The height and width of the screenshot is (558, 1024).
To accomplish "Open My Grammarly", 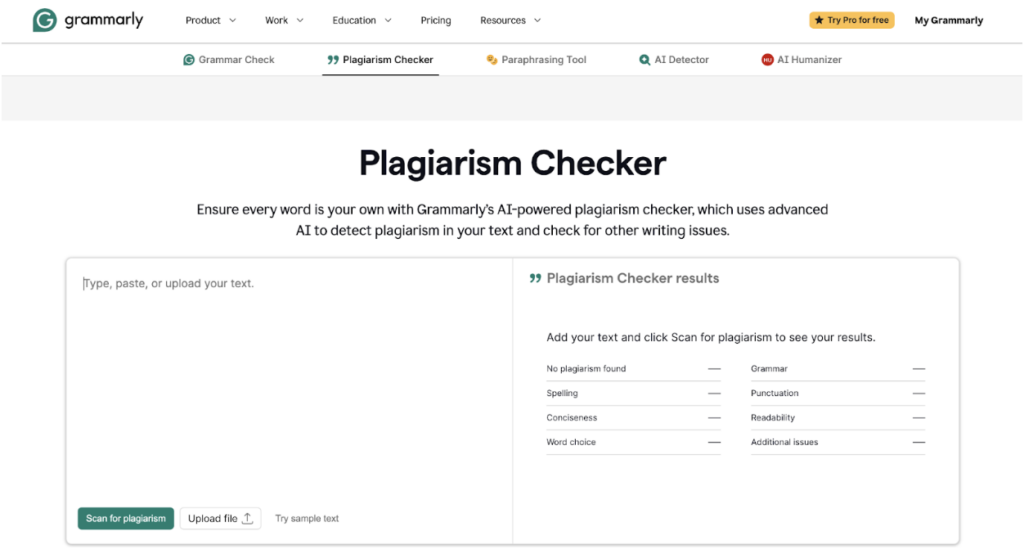I will pyautogui.click(x=948, y=20).
